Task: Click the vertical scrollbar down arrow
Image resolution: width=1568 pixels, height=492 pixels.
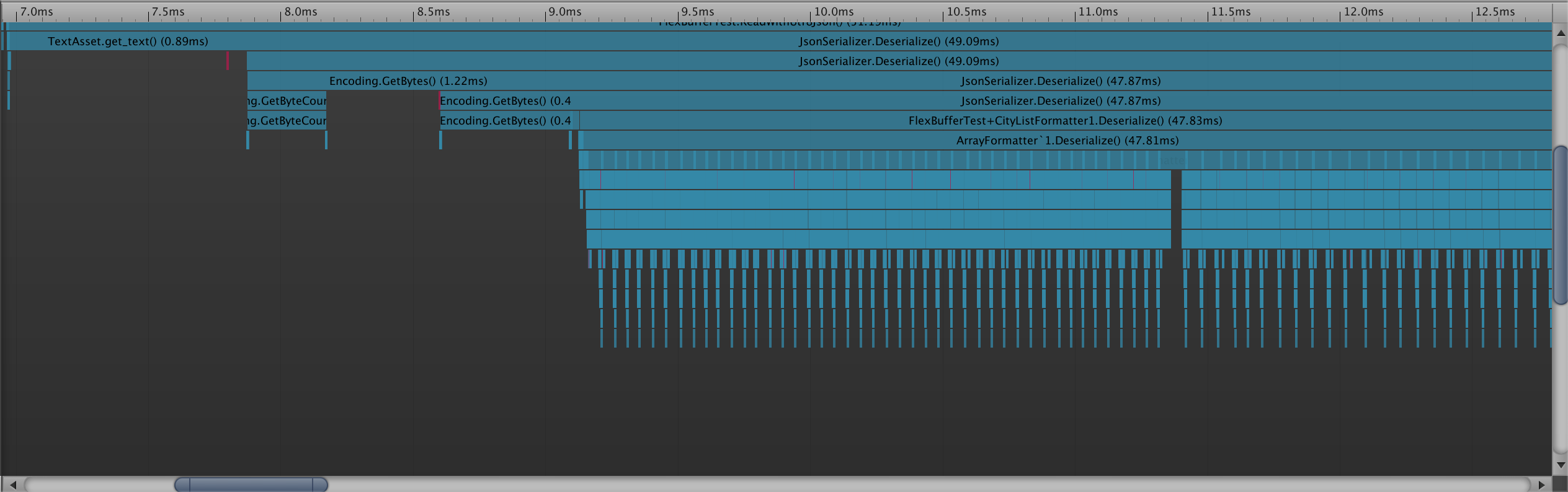Action: (x=1561, y=465)
